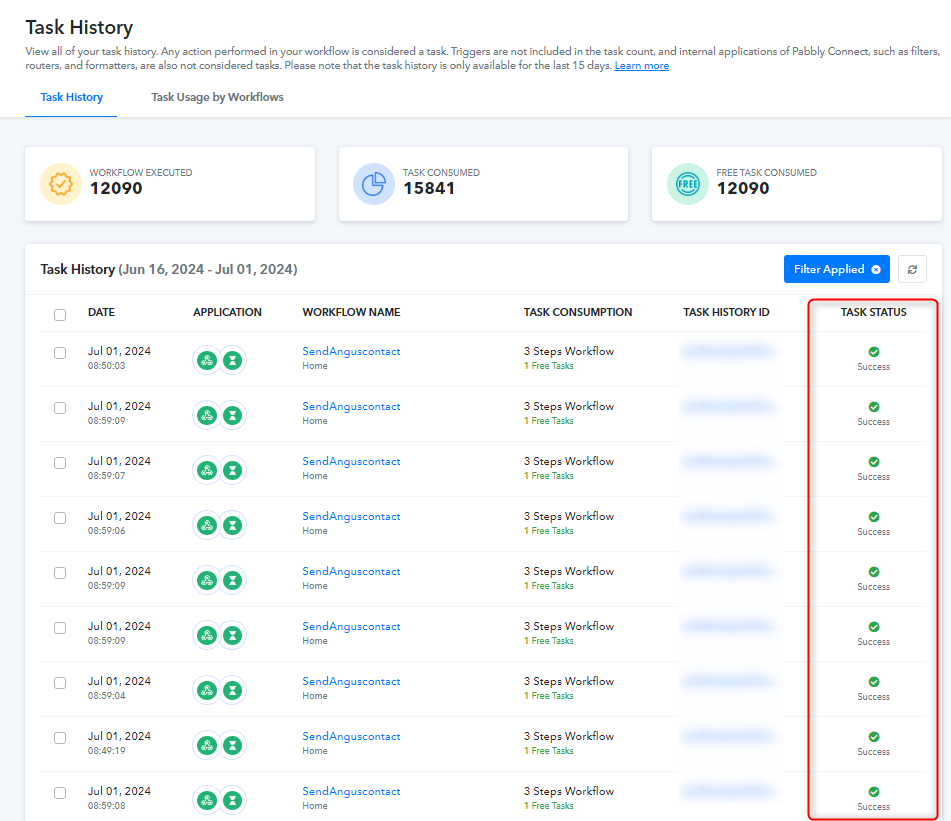Image resolution: width=951 pixels, height=821 pixels.
Task: Open SendAnguscontact workflow in 08:50:03 row
Action: point(351,352)
